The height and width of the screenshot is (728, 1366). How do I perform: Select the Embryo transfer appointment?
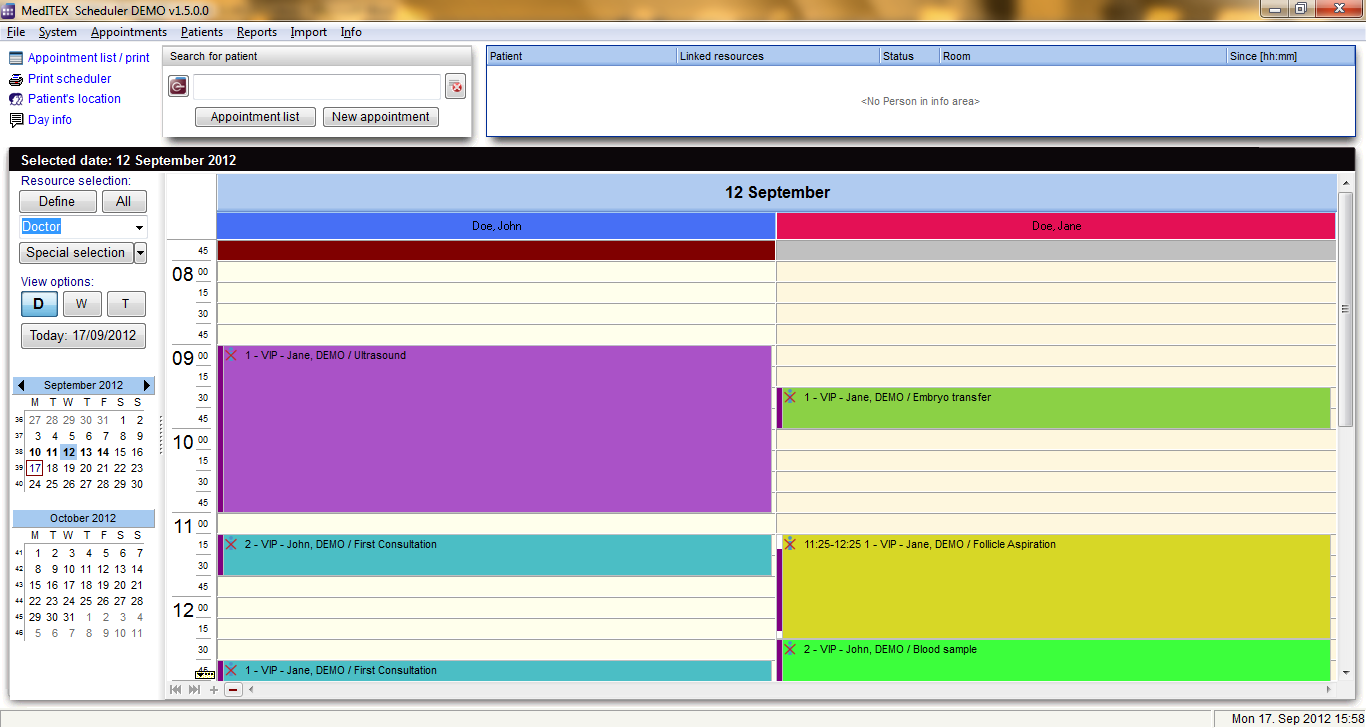coord(1054,408)
